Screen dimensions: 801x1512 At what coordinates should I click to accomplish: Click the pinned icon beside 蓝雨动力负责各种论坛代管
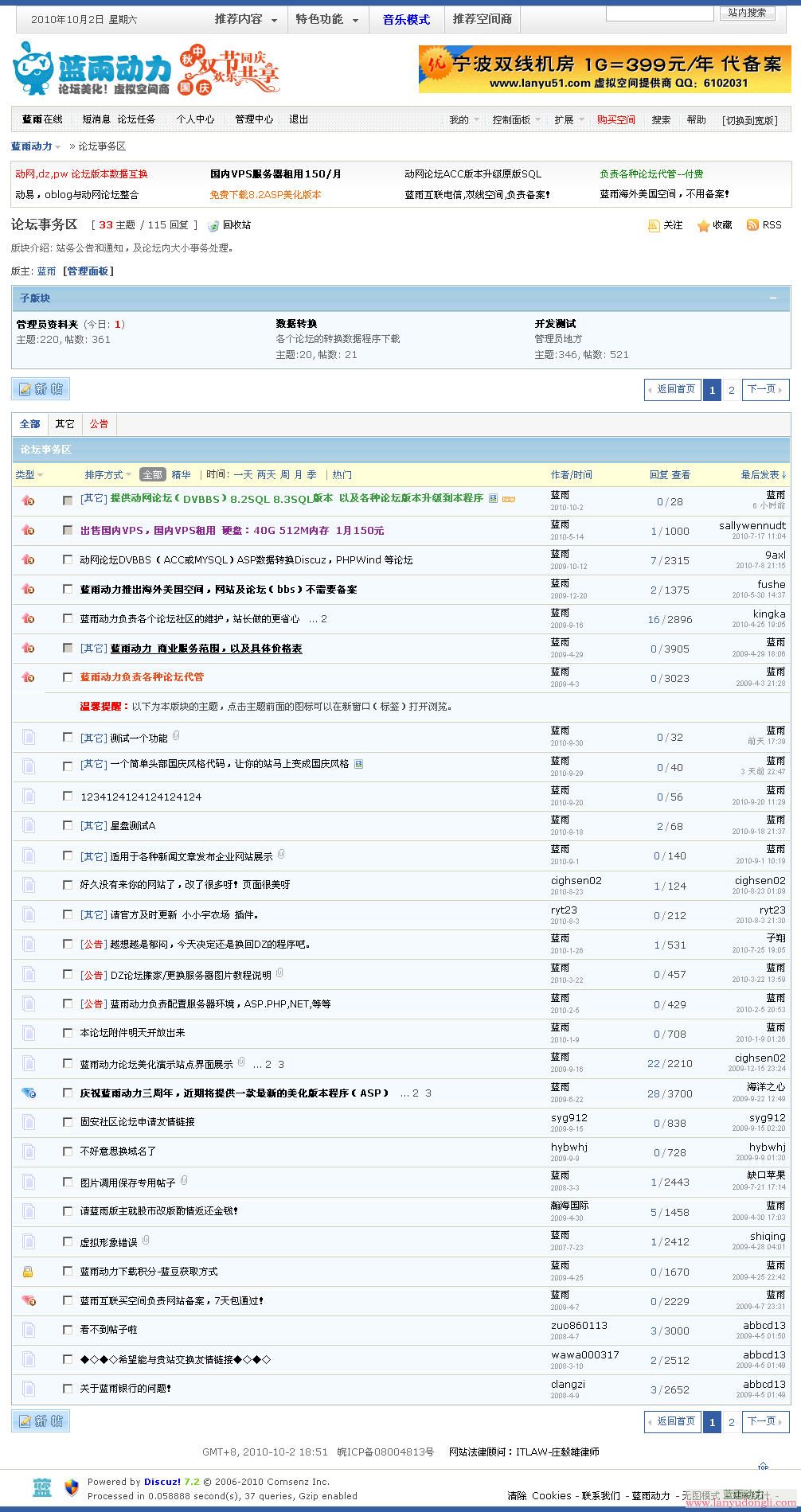pos(28,677)
